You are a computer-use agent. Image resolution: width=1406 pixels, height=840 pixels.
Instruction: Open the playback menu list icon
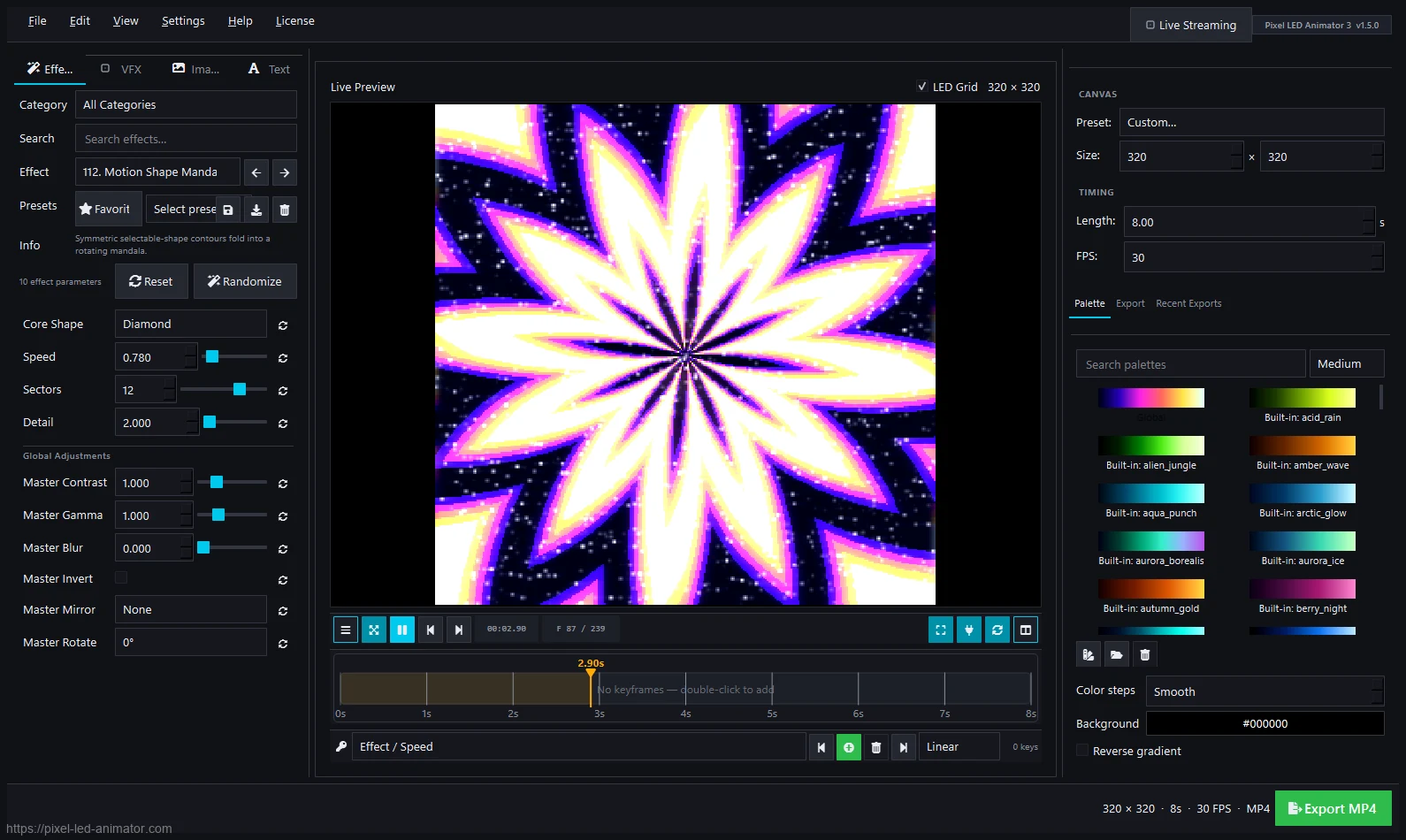(x=346, y=630)
